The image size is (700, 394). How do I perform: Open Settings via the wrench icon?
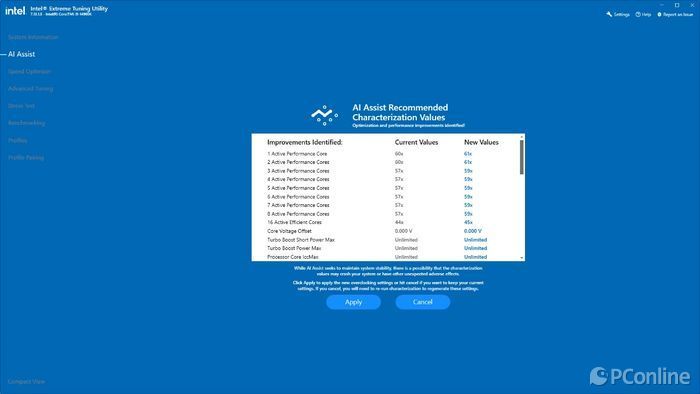(x=609, y=14)
